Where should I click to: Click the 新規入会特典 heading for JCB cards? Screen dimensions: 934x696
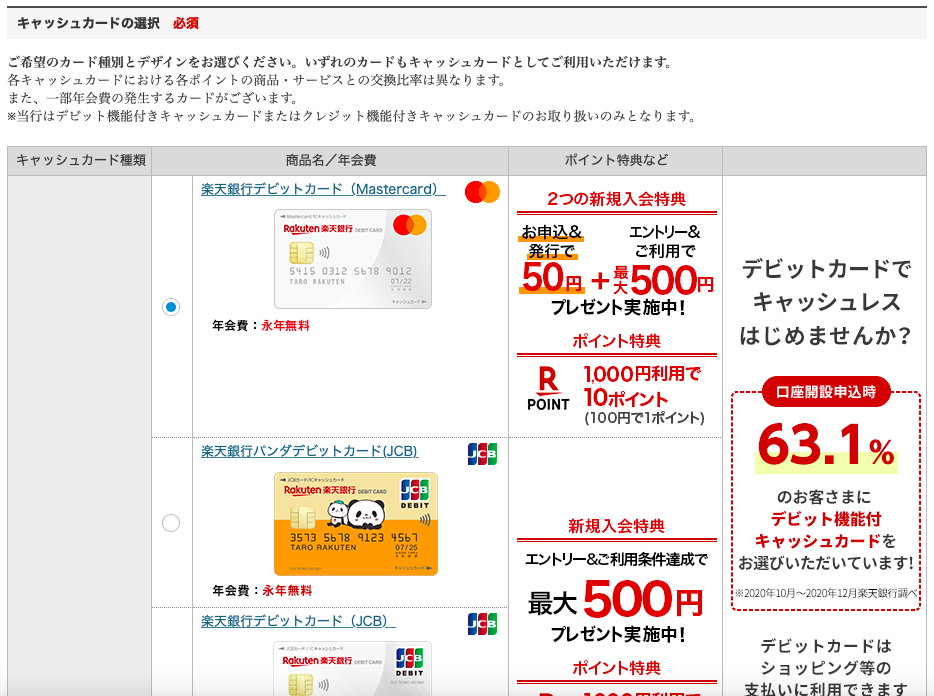(617, 526)
